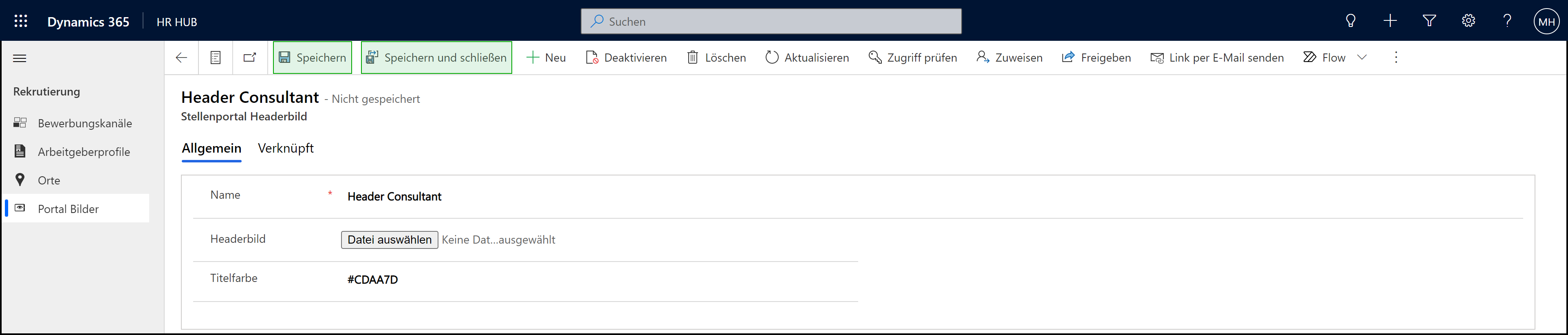Select the Allgemein tab
The height and width of the screenshot is (335, 1568).
pos(211,149)
